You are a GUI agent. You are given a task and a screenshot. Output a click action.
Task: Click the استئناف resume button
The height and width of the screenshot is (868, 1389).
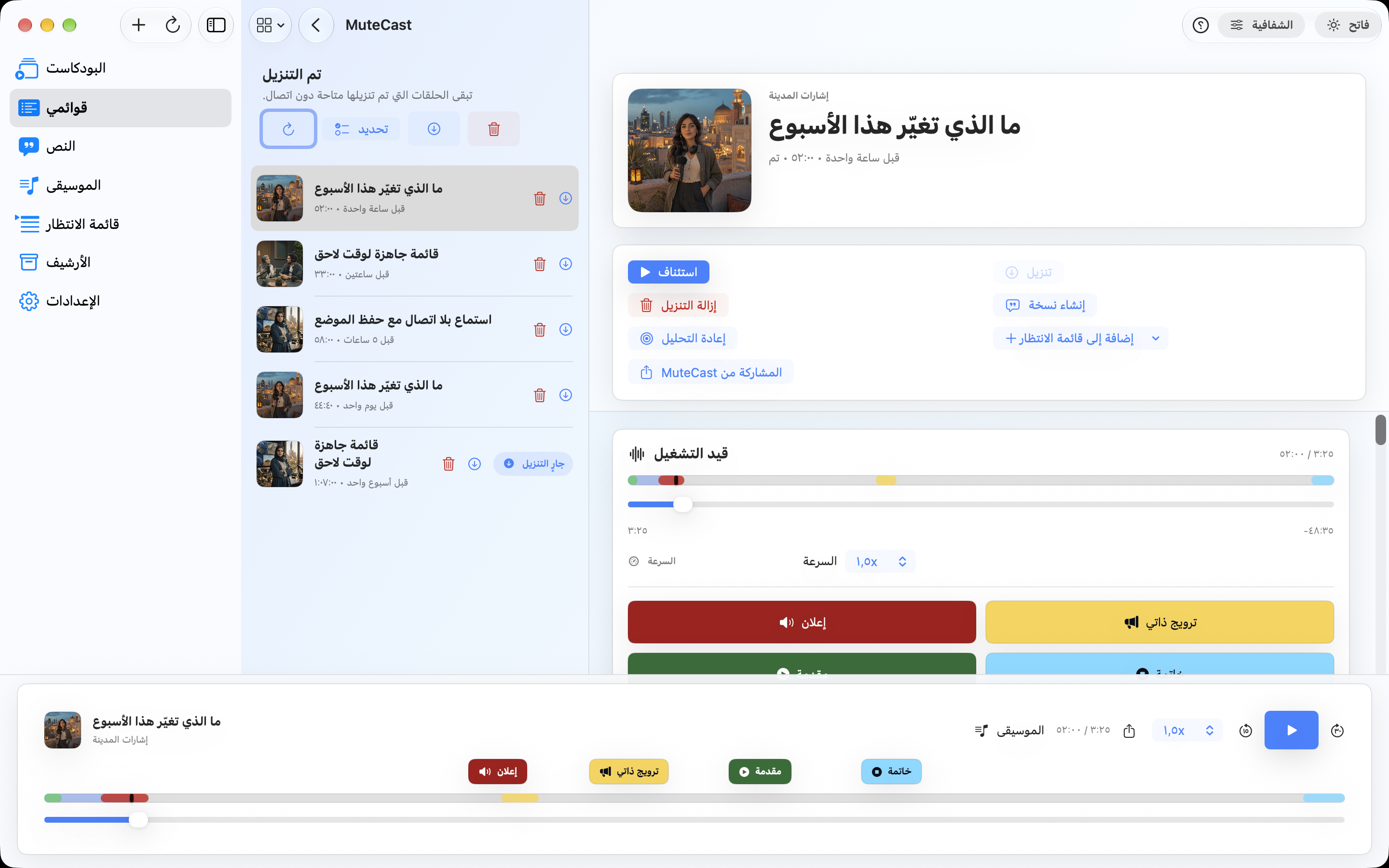[668, 272]
